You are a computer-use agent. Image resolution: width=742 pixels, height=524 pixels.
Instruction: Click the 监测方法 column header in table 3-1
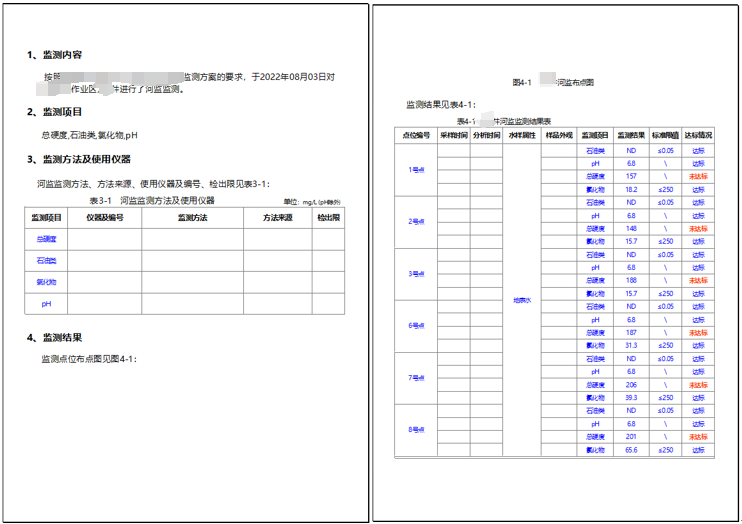coord(192,217)
